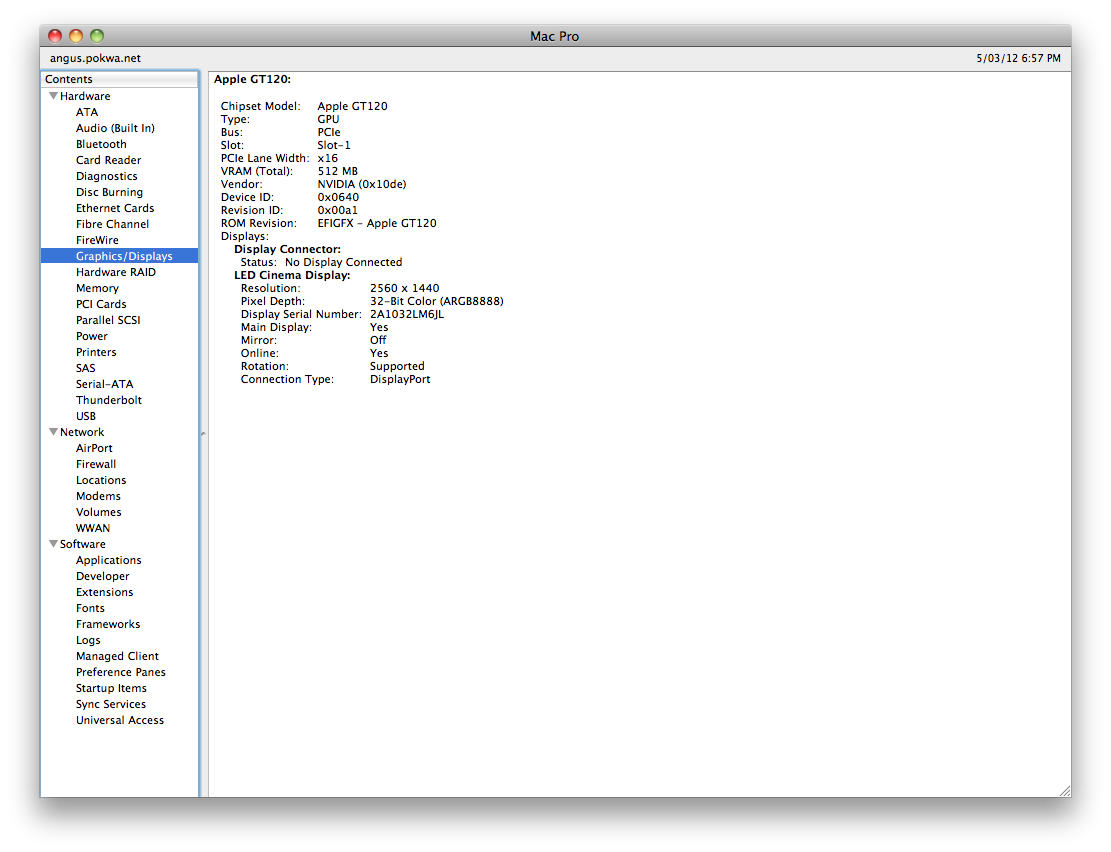Click the Mac Pro window title
1111x852 pixels.
554,36
